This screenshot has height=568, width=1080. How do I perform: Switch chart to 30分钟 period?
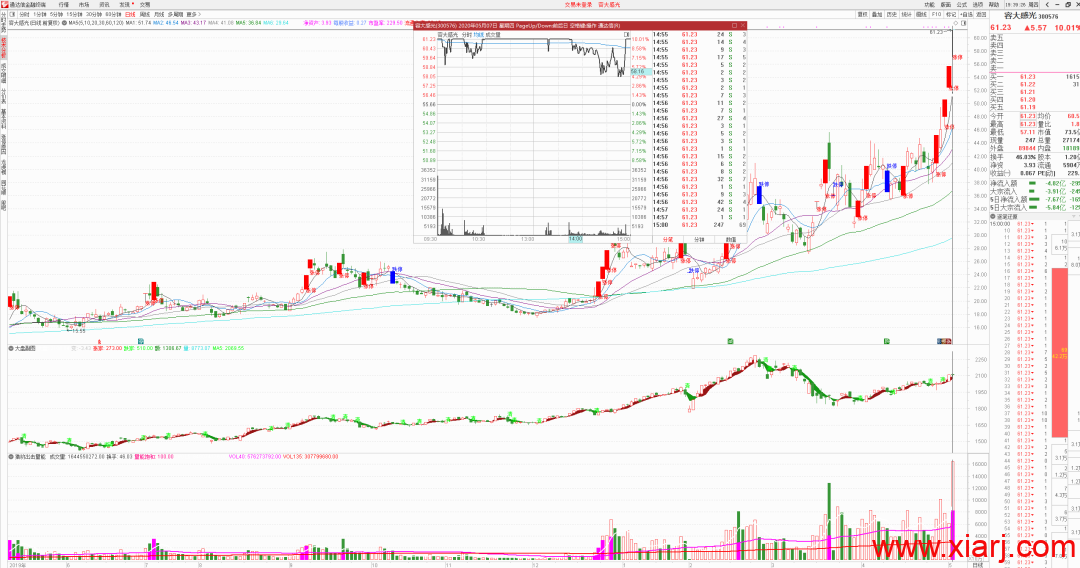[x=94, y=14]
